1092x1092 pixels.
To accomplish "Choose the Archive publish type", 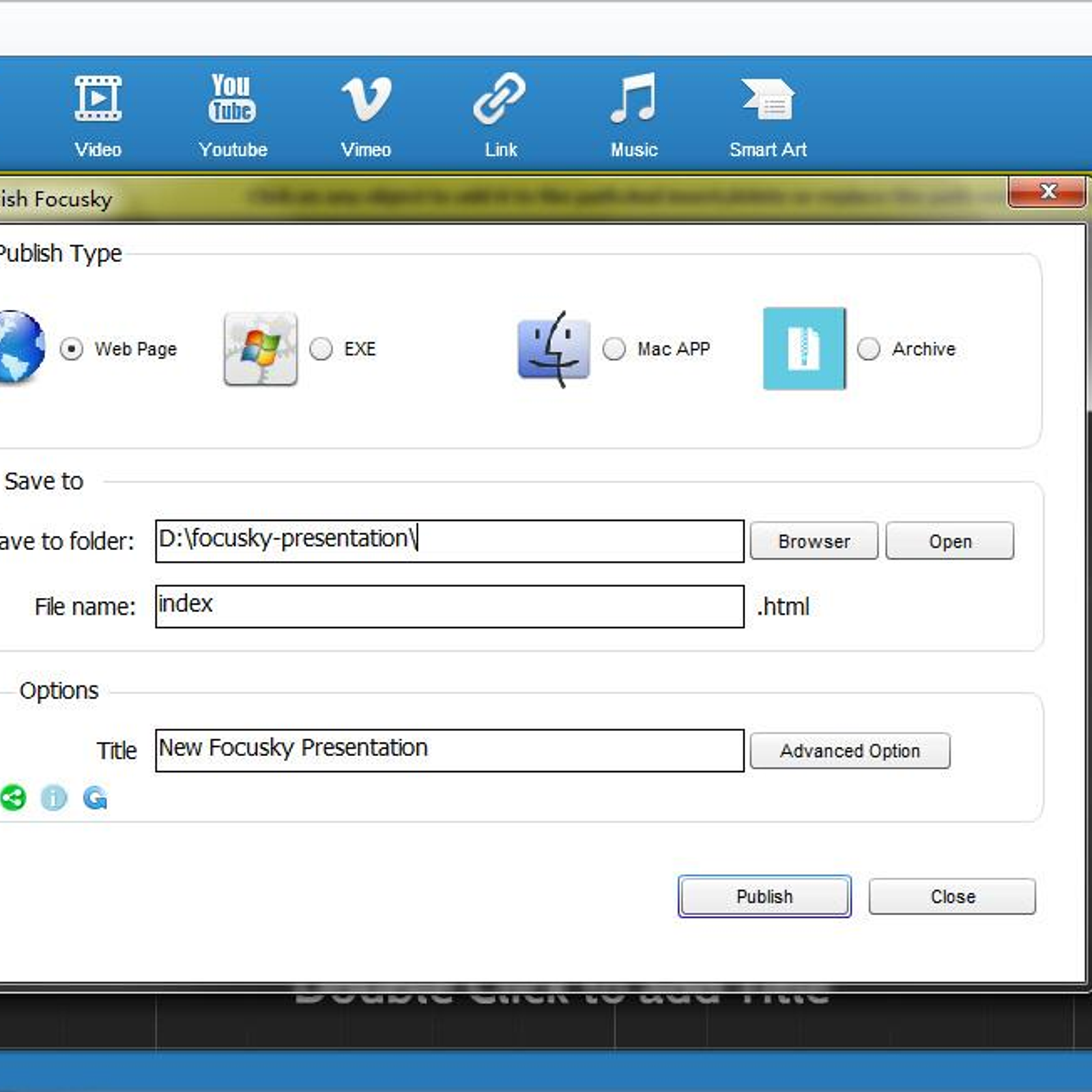I will pyautogui.click(x=869, y=349).
